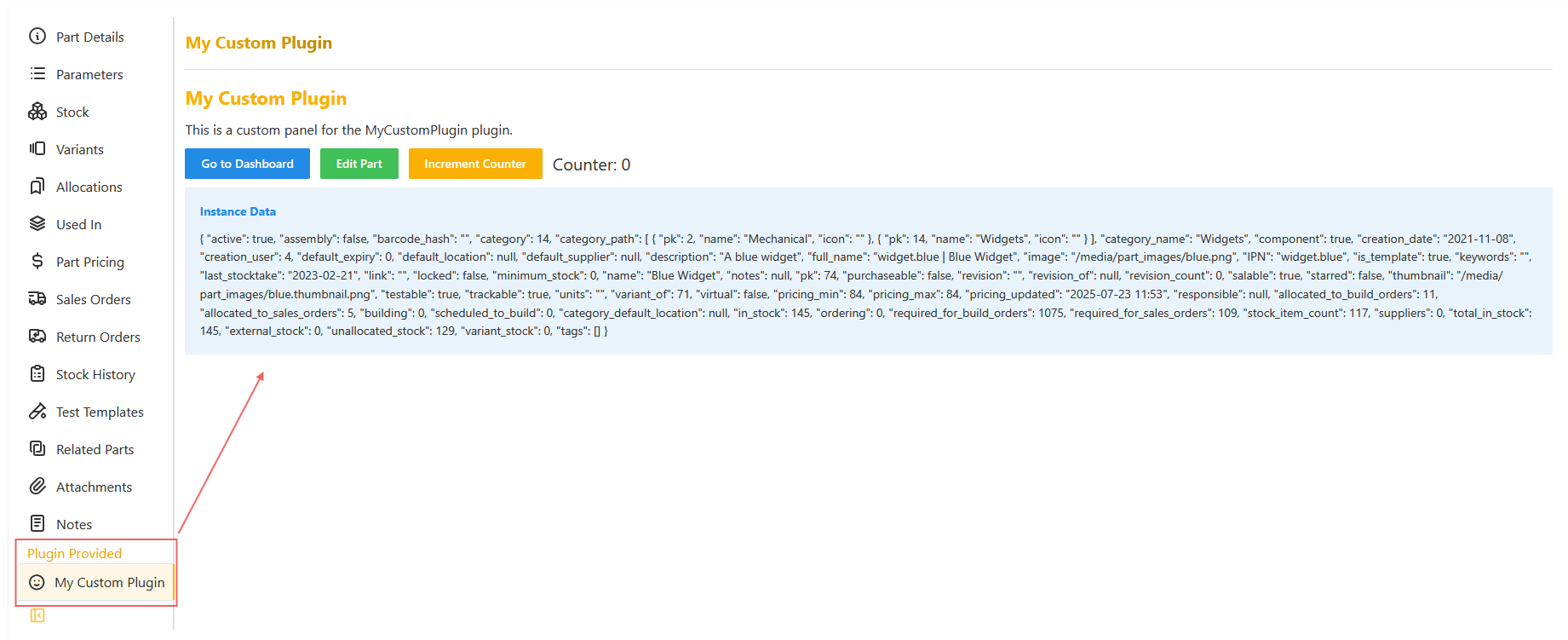Click the smiley icon for My Custom Plugin

37,582
